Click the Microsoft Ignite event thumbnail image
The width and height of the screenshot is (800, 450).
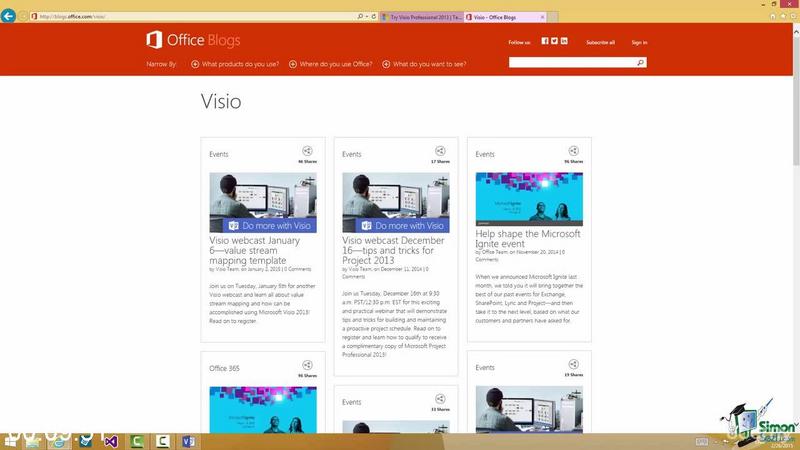coord(529,199)
